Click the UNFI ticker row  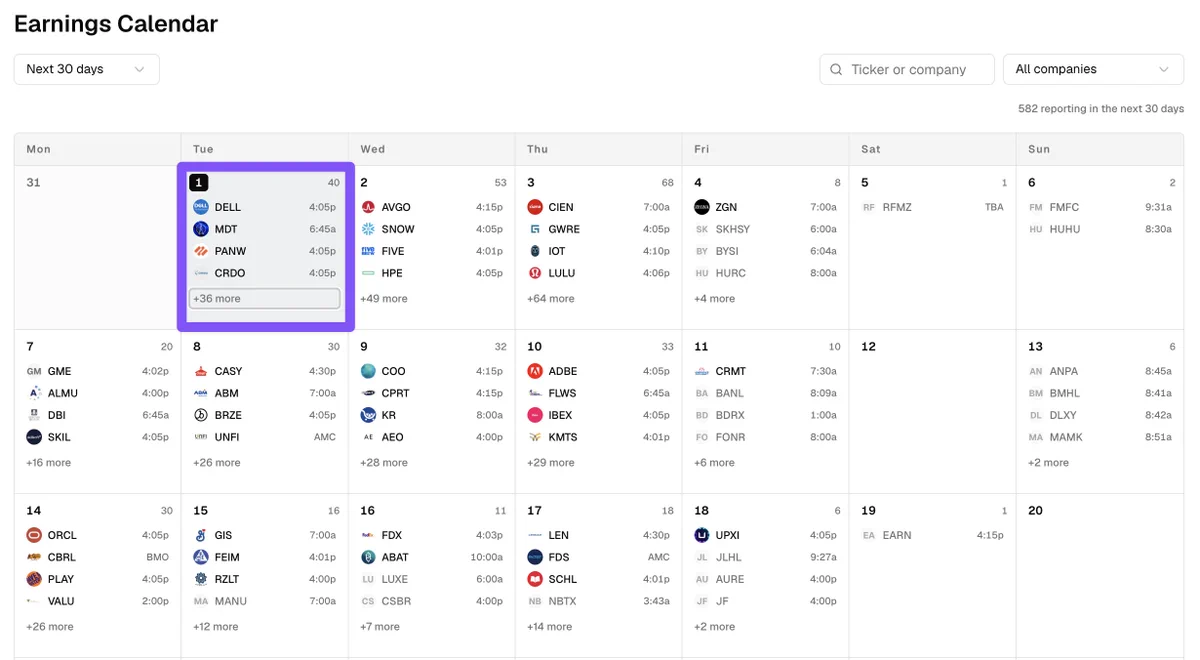tap(264, 437)
